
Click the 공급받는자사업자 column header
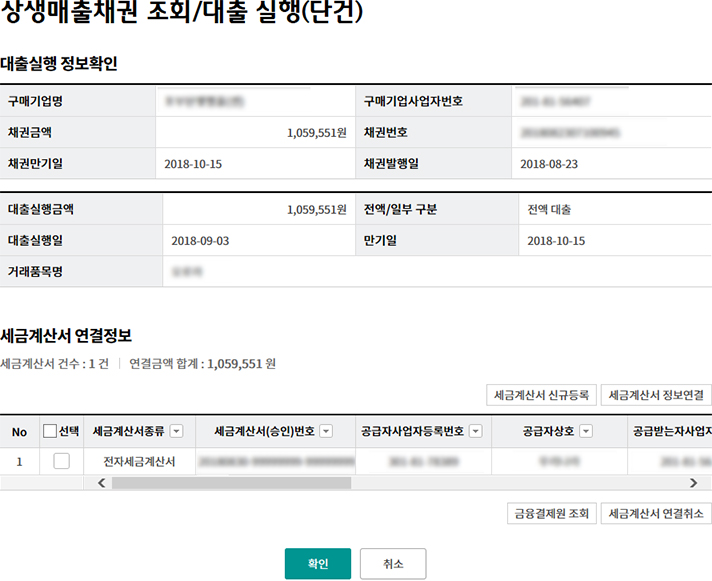coord(671,432)
